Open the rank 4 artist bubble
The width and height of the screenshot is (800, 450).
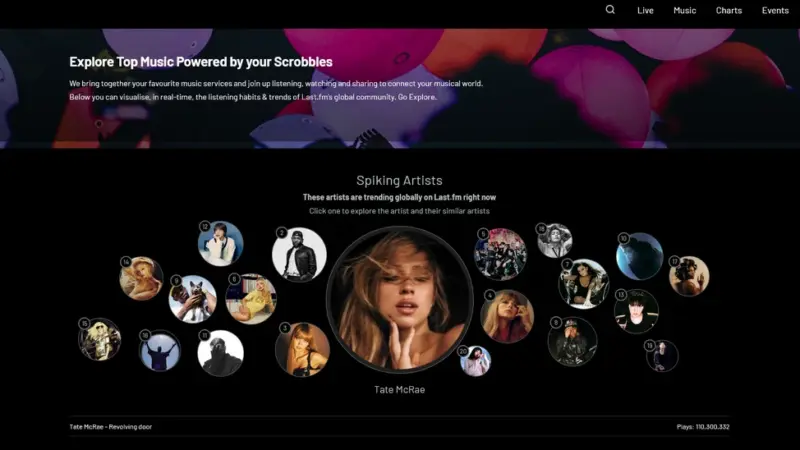click(507, 316)
